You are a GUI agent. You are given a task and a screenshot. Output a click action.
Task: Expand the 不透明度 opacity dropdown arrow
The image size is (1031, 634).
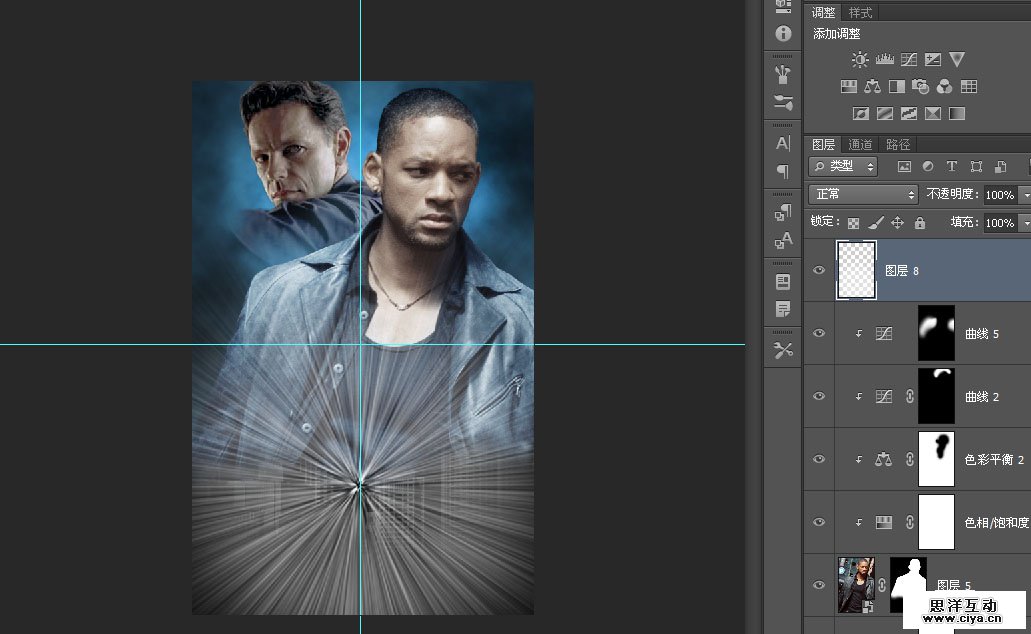pos(1025,195)
